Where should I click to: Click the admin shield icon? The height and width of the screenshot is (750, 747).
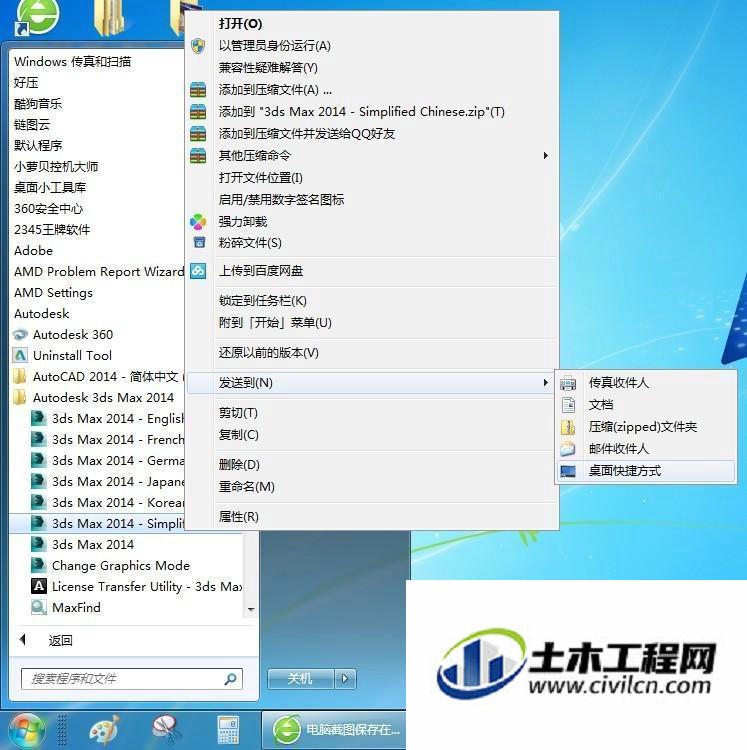coord(198,46)
